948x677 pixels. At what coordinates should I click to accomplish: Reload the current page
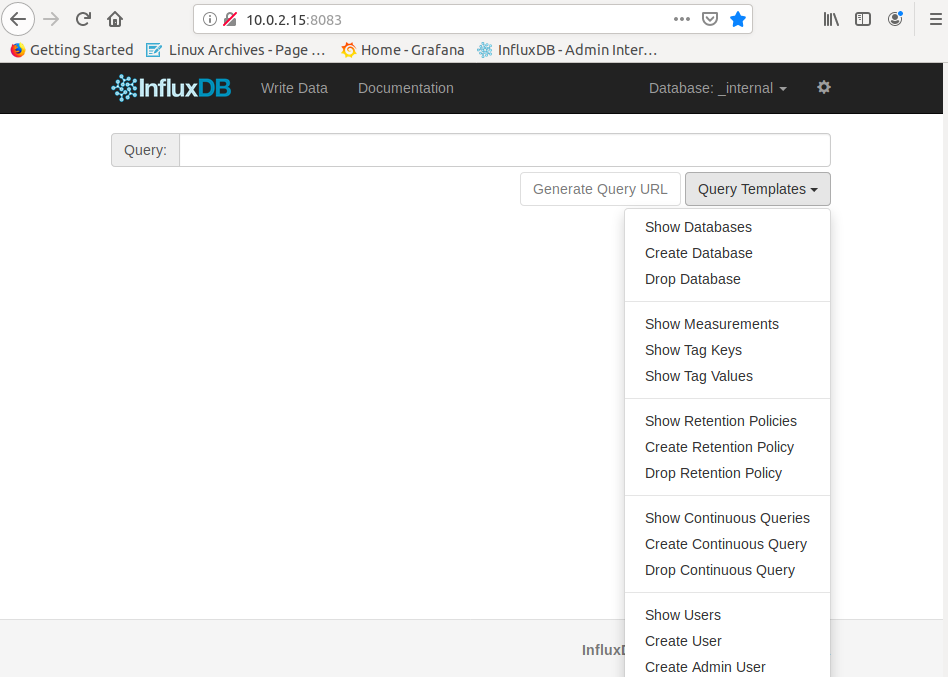coord(83,19)
